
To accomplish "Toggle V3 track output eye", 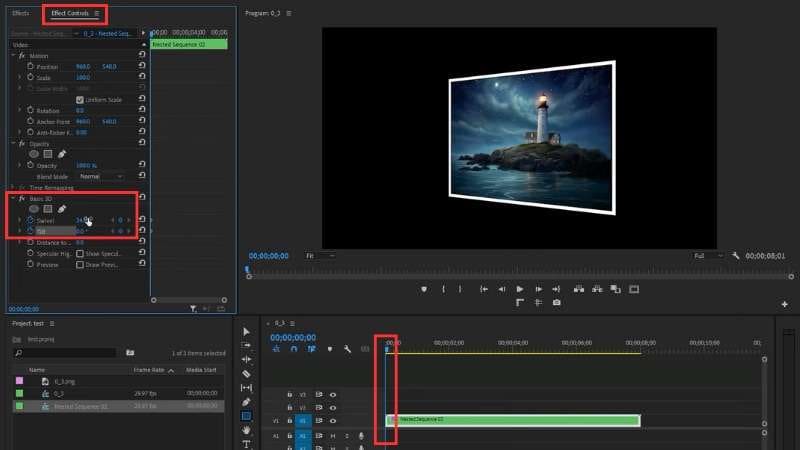I will [x=333, y=395].
